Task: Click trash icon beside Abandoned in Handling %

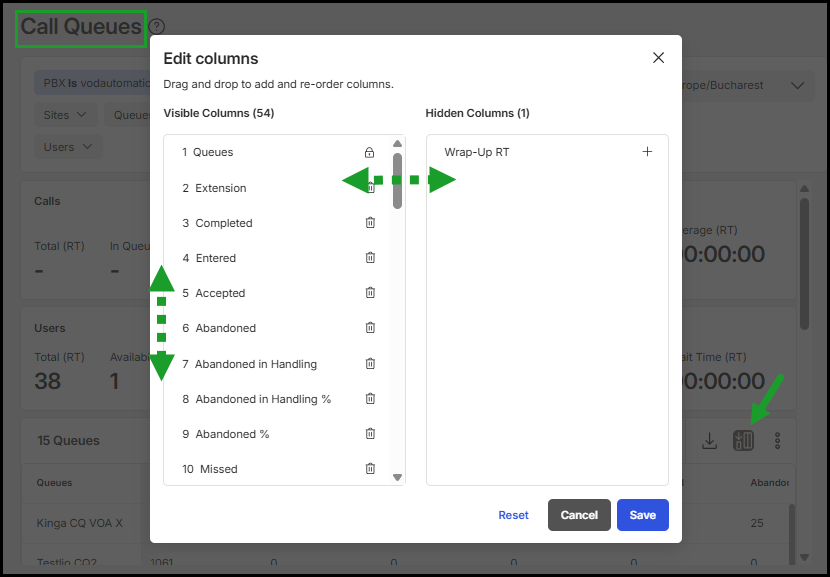Action: tap(370, 399)
